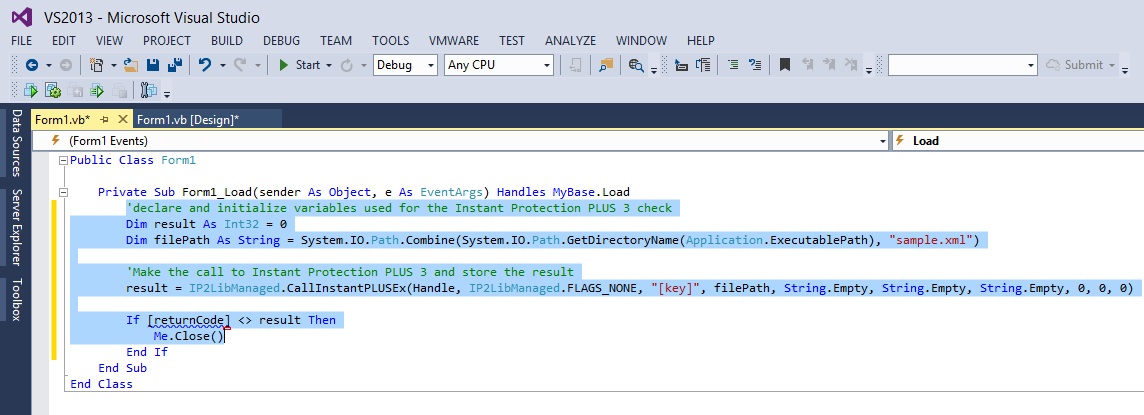Open the Any CPU platform dropdown
The width and height of the screenshot is (1144, 415).
[499, 65]
